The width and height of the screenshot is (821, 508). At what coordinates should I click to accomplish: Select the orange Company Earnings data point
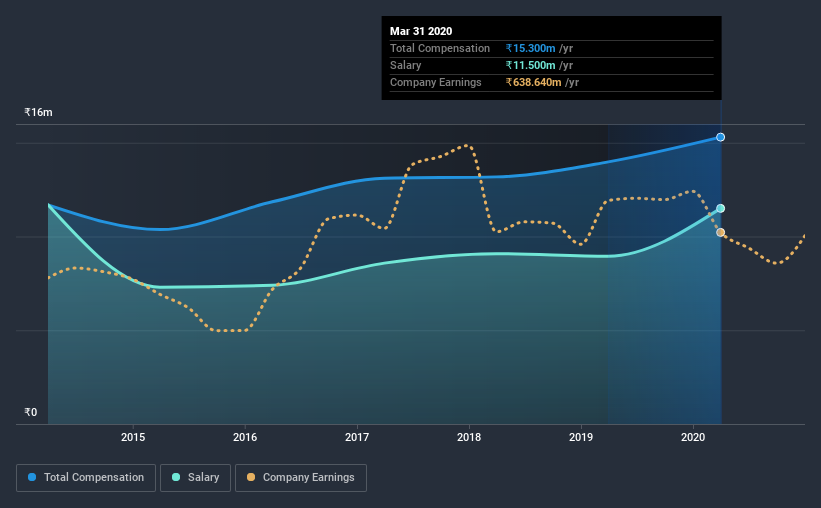tap(720, 233)
